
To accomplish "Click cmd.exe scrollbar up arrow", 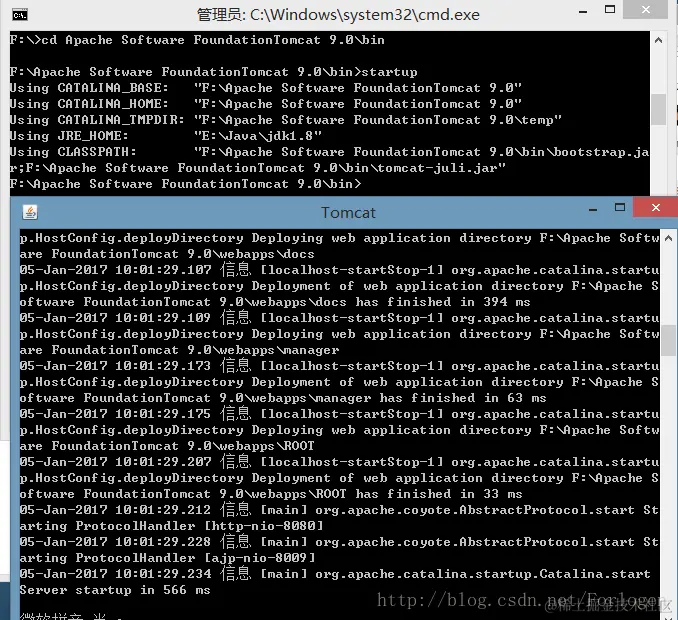I will click(x=659, y=41).
